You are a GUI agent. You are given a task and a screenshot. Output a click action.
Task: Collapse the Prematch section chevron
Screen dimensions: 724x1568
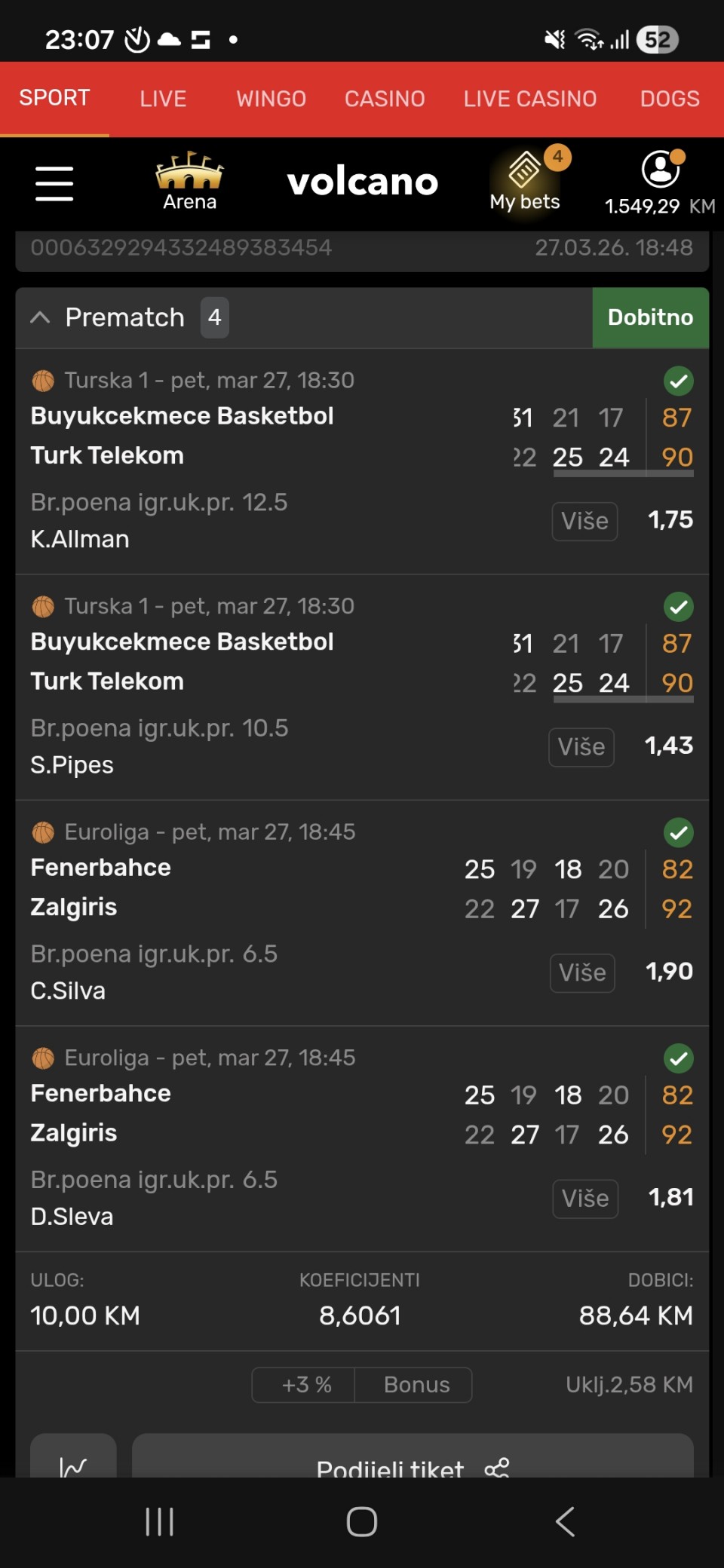(41, 317)
